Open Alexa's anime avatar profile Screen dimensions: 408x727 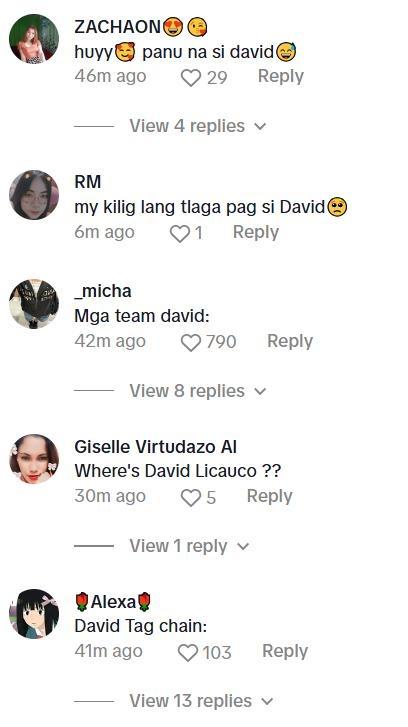[34, 614]
